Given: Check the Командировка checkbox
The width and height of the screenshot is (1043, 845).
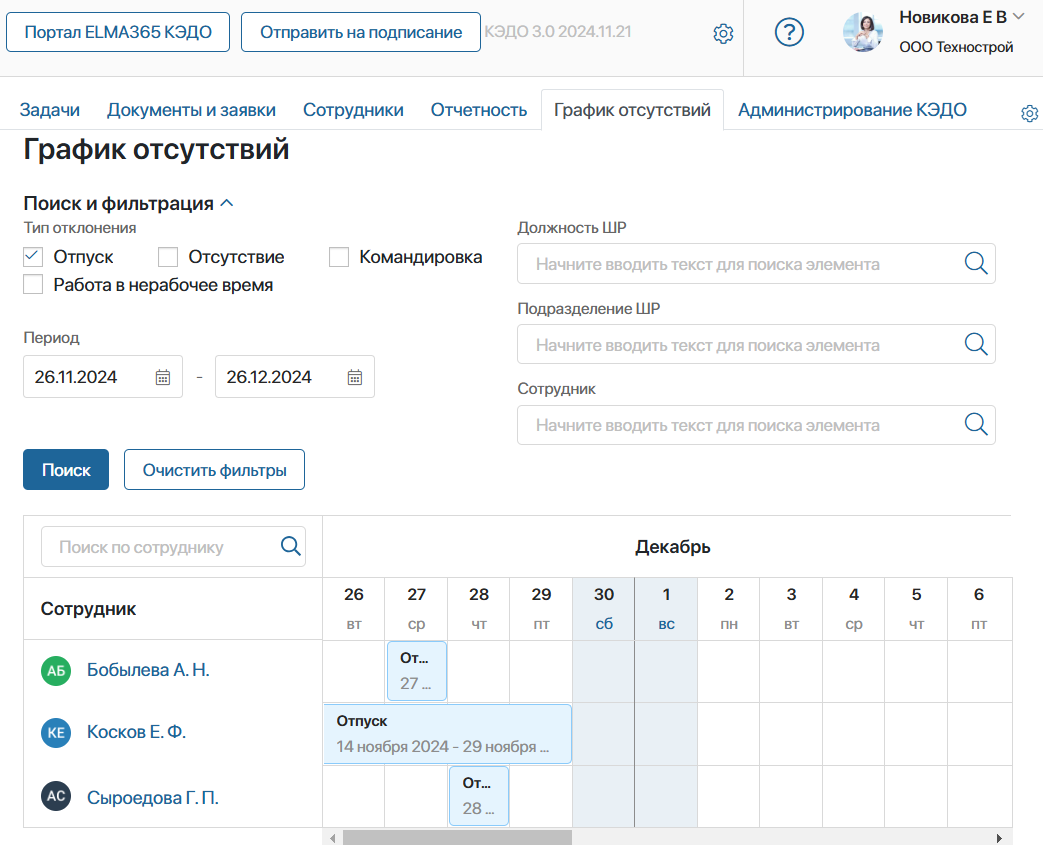Looking at the screenshot, I should tap(339, 257).
